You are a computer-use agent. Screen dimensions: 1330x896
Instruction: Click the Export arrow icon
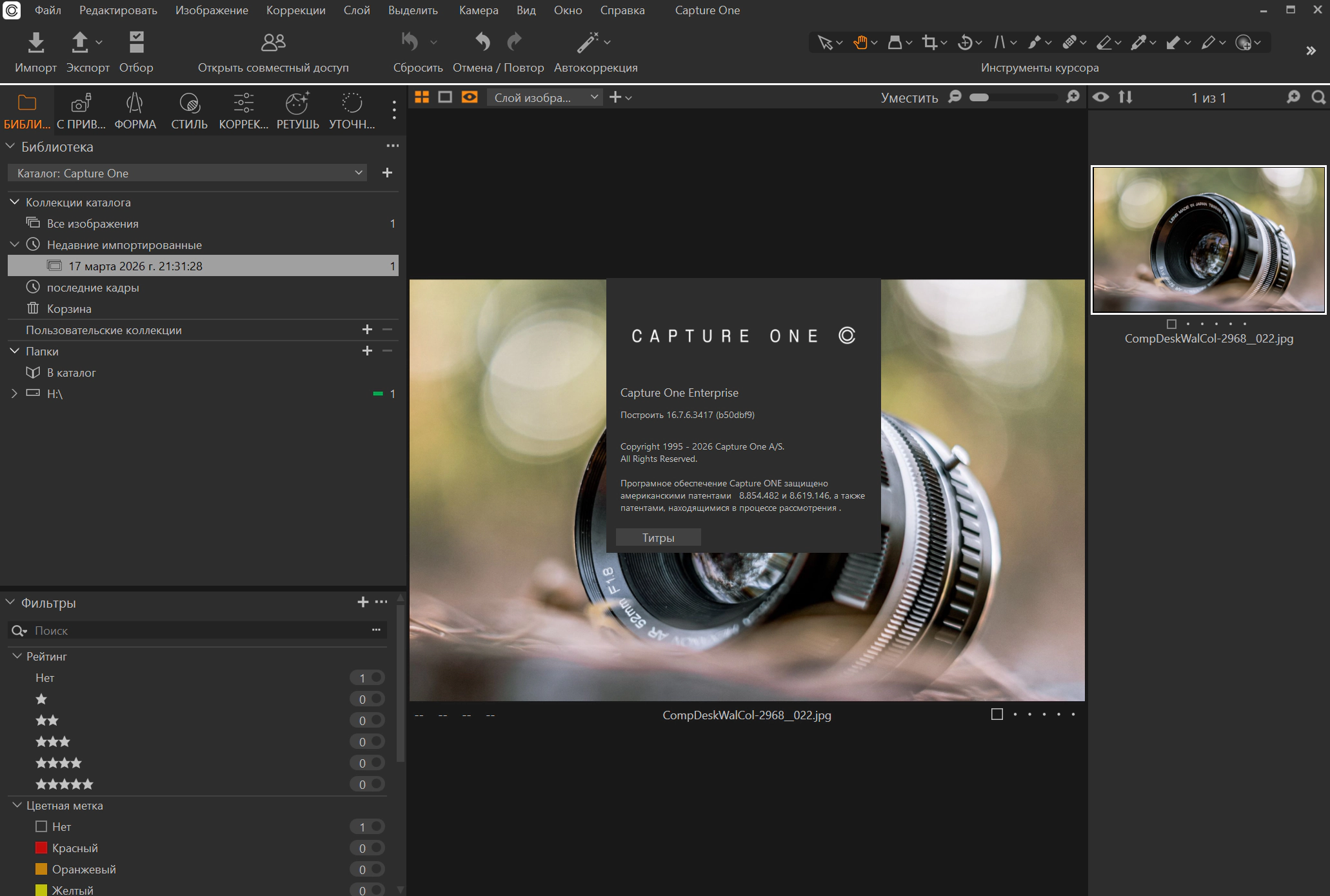tap(79, 43)
